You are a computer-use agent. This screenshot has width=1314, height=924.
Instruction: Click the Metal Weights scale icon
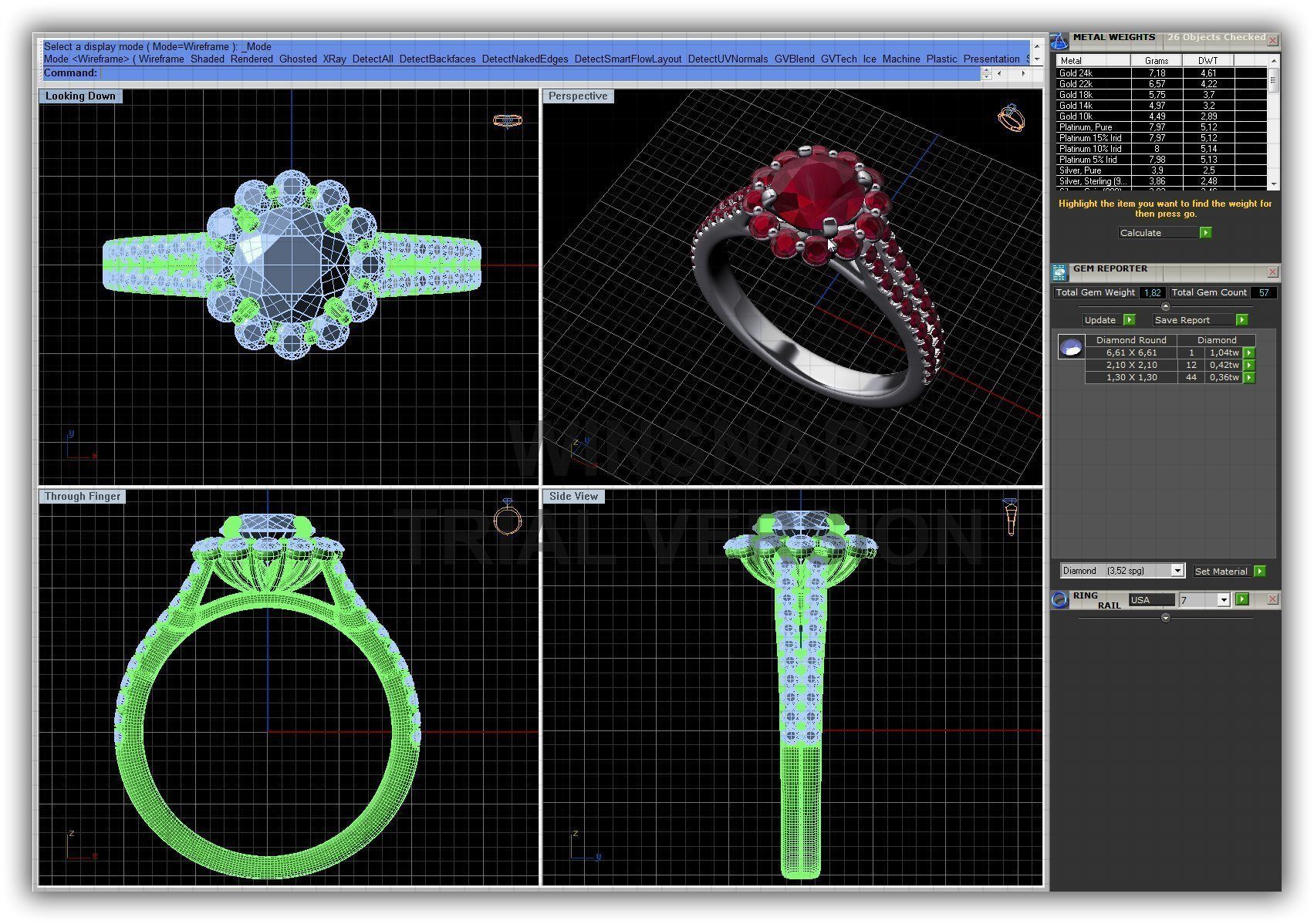pyautogui.click(x=1060, y=41)
